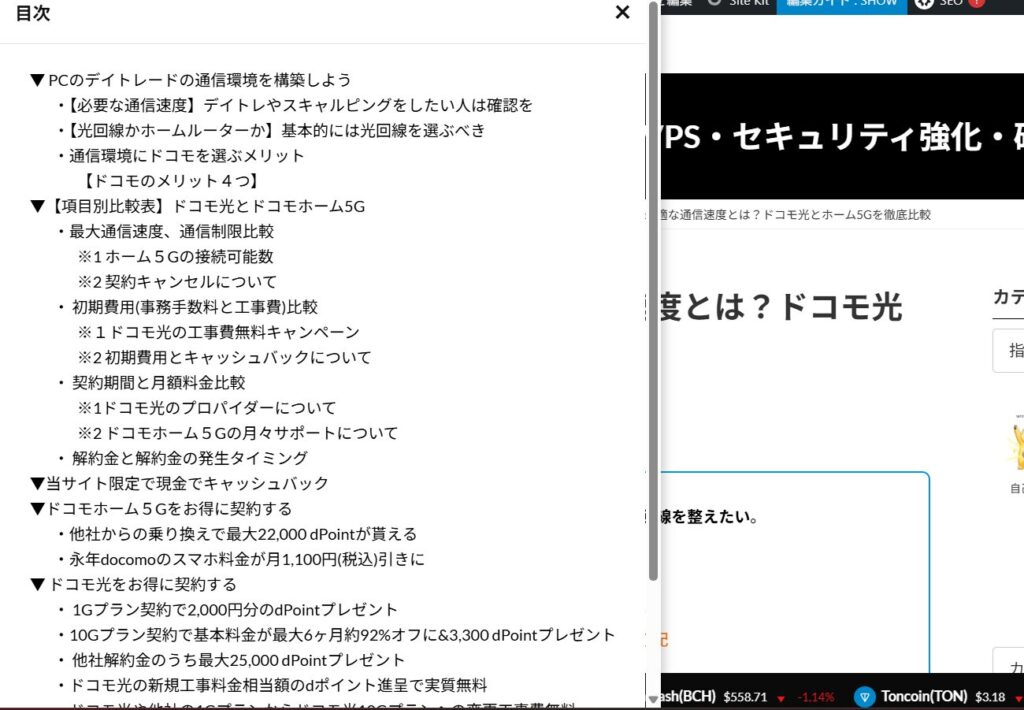Collapse the PCのデイトレードの通信環境を構築しよう section arrow

coord(37,80)
